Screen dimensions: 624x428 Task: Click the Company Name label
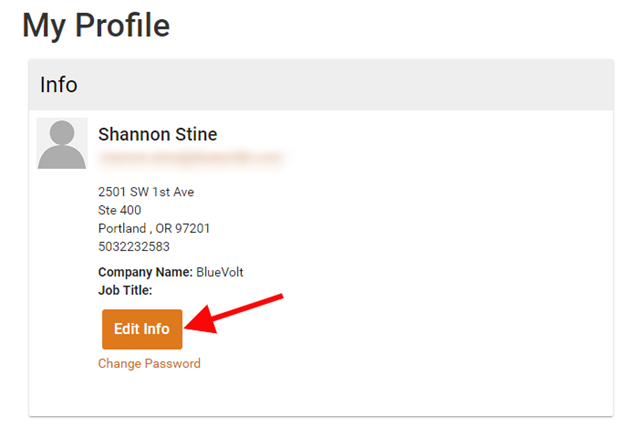145,272
